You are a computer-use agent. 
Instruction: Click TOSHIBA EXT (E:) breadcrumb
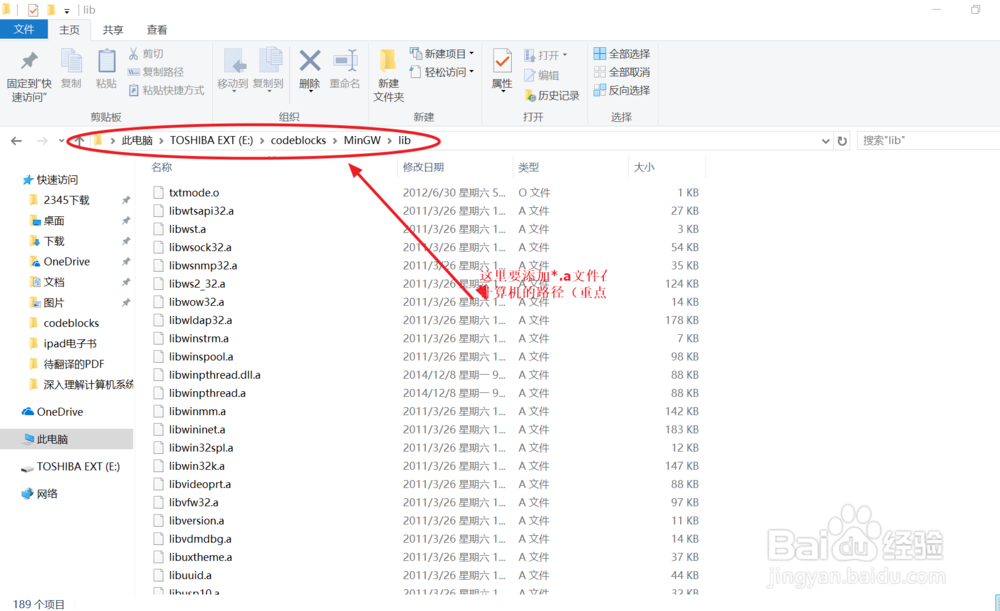[211, 140]
